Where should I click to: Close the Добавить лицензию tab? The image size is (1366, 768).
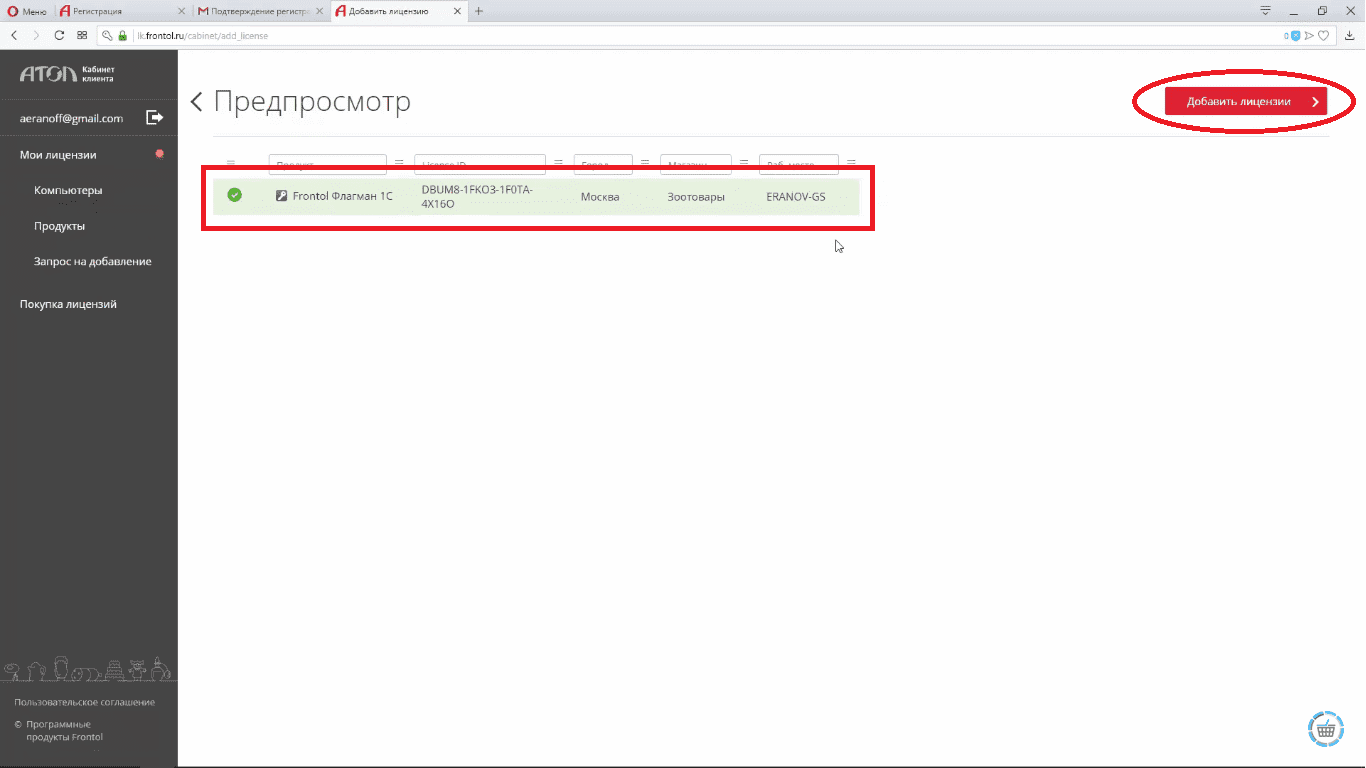pos(457,11)
